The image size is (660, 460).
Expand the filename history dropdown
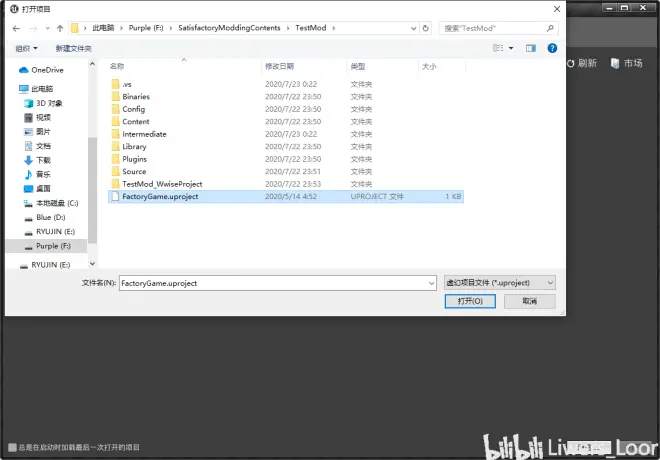tap(431, 283)
